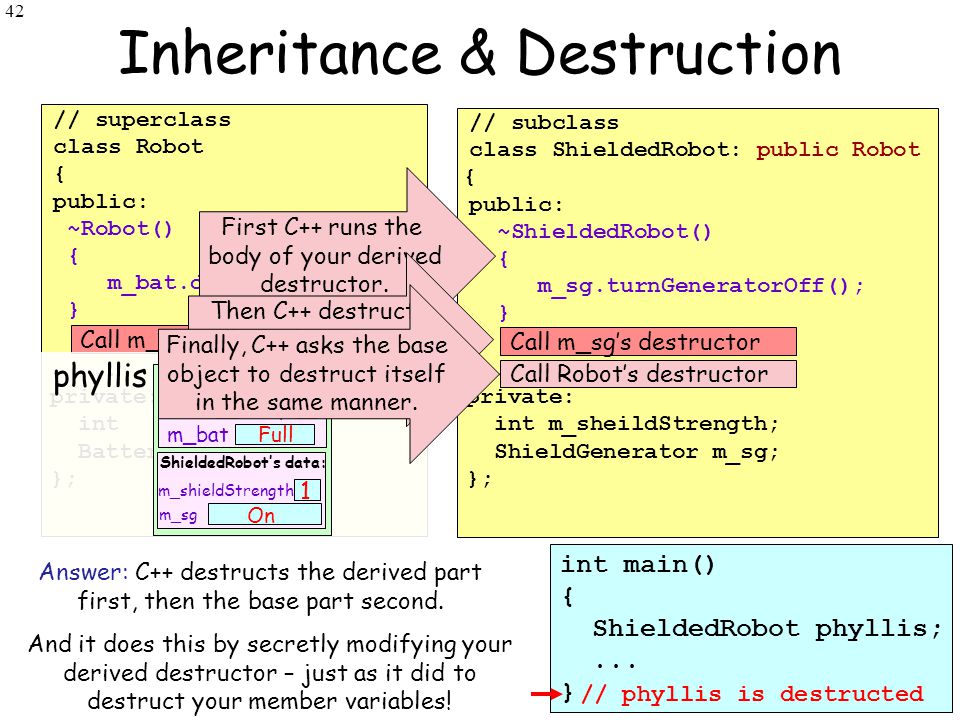Click the "ShieldedRobot's data:" heading

pos(242,462)
